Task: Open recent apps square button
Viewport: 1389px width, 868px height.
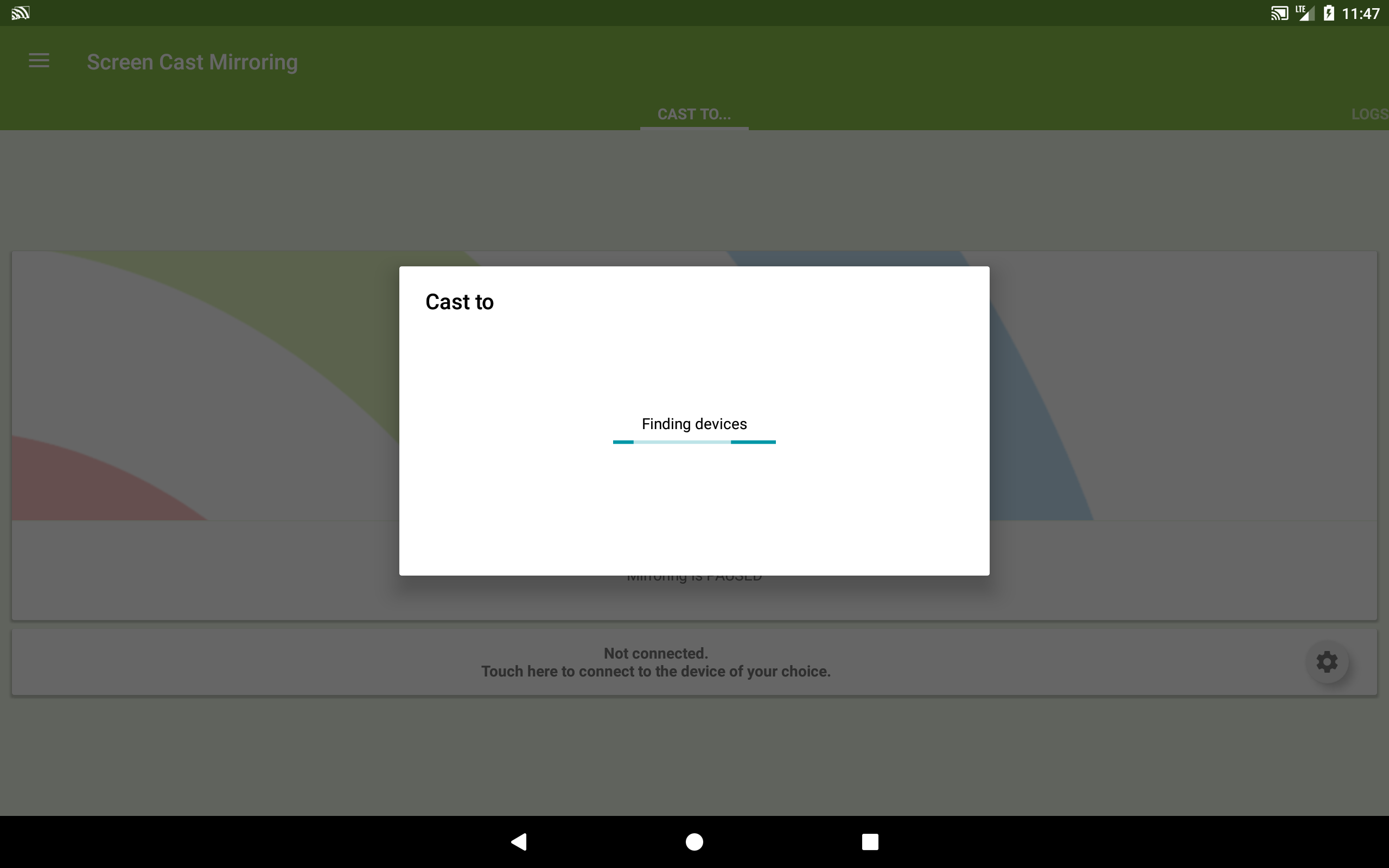Action: pyautogui.click(x=870, y=841)
